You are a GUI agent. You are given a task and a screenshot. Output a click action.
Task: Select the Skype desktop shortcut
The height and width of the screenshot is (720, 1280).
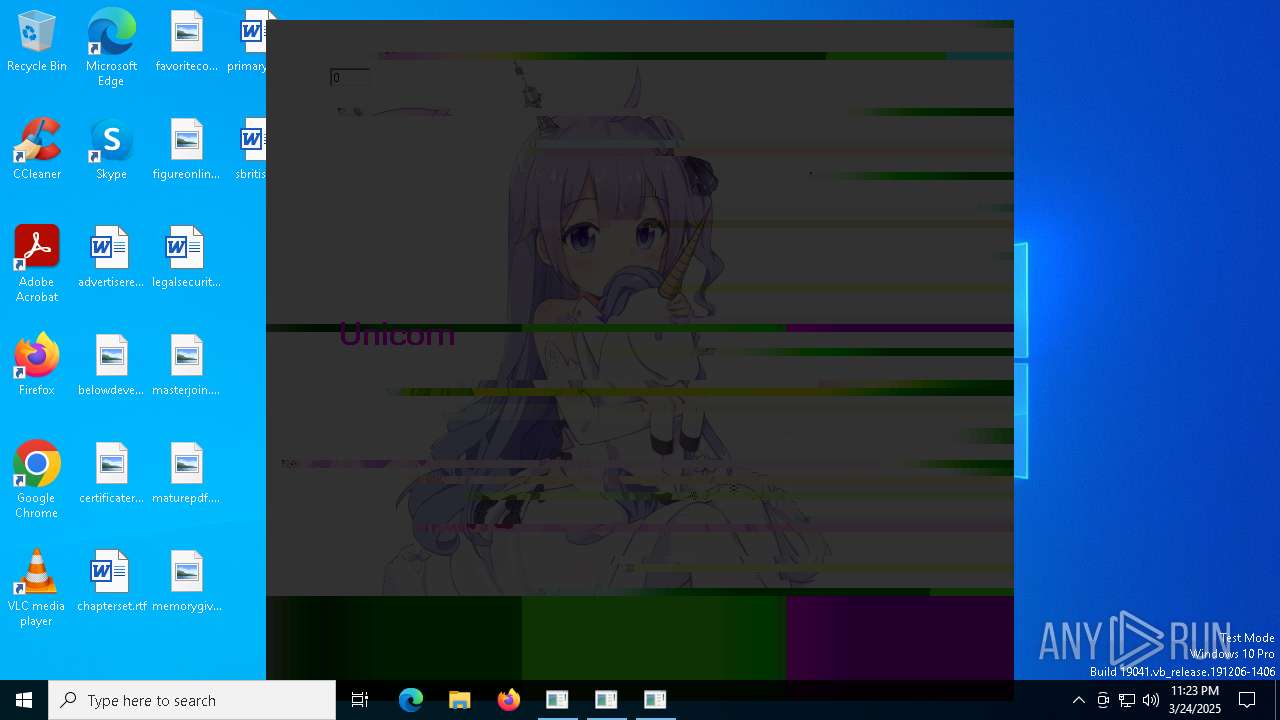[111, 150]
